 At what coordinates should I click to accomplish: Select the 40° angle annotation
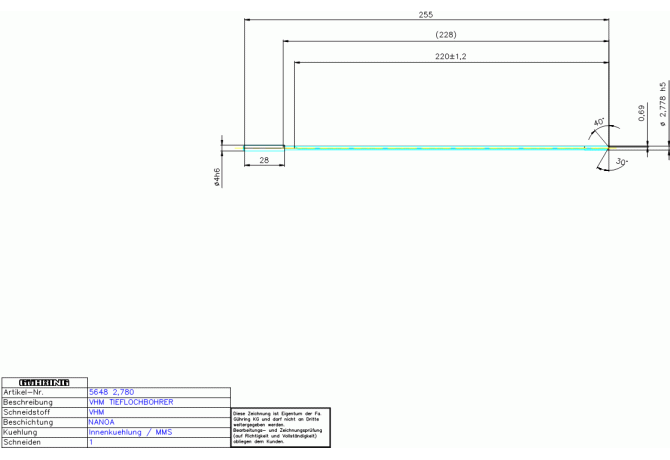pyautogui.click(x=598, y=124)
